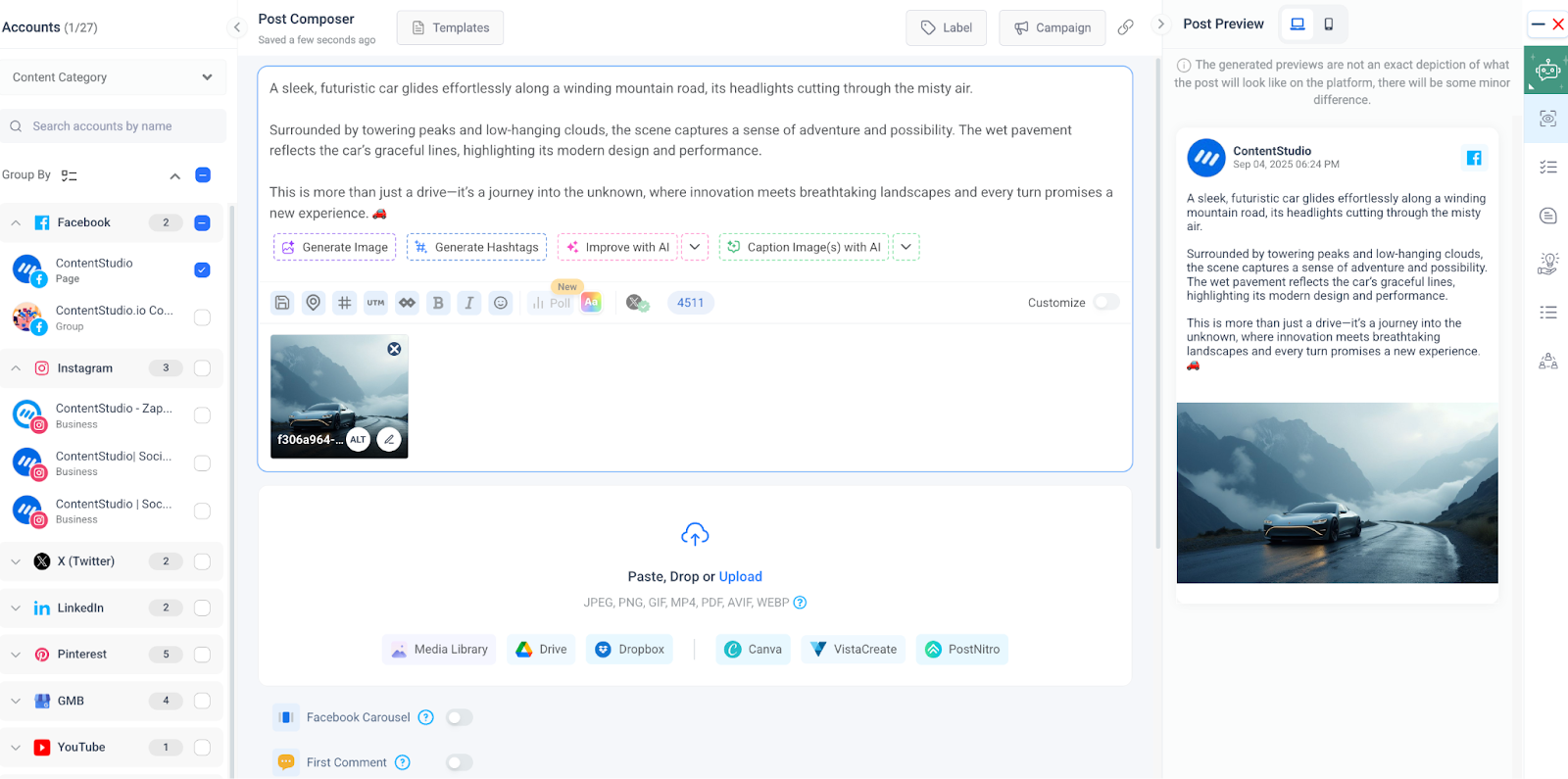Click the Generate Image button
Screen dimensions: 1568x779
(x=334, y=247)
